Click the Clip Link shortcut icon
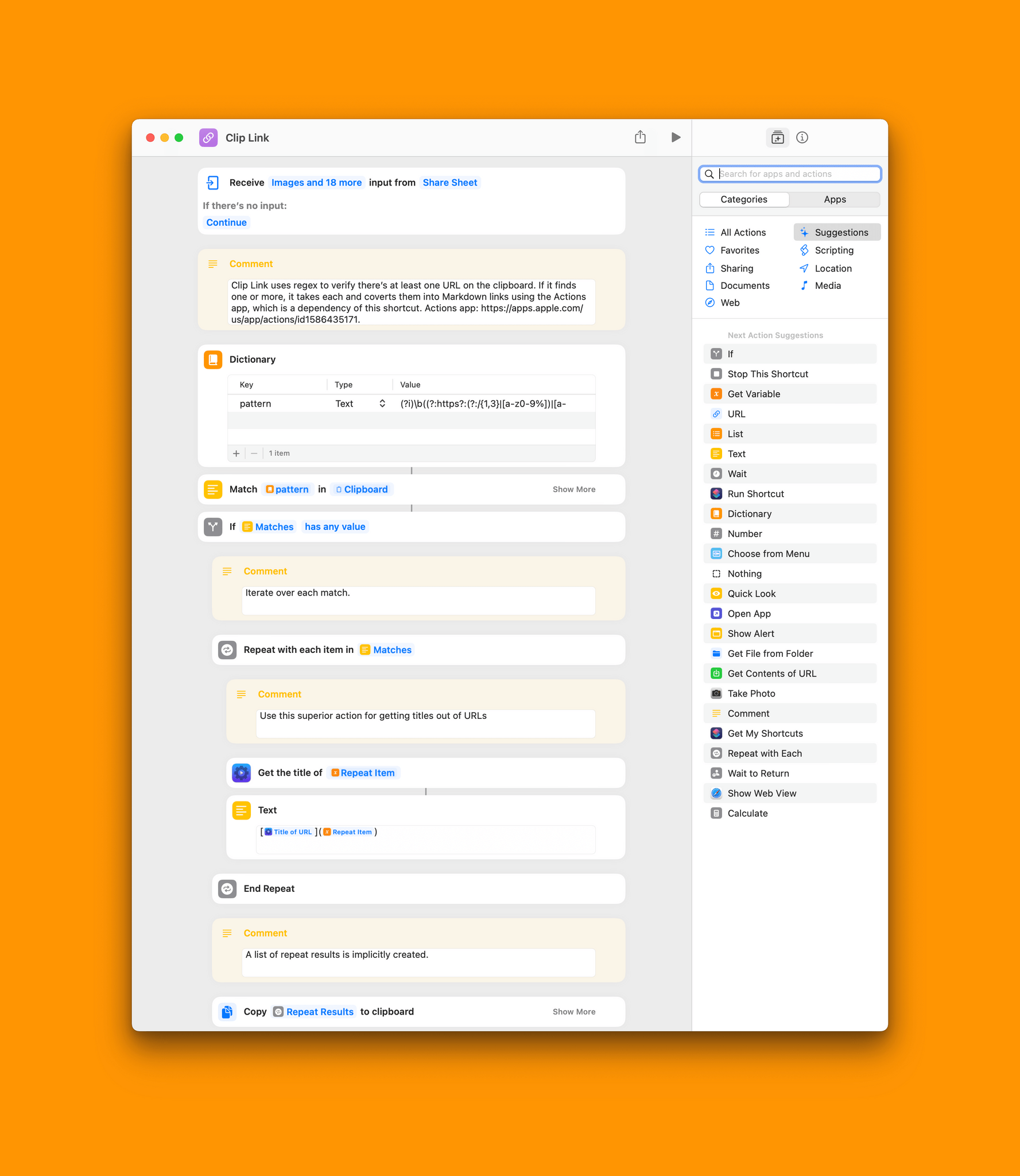This screenshot has height=1176, width=1020. pos(208,138)
